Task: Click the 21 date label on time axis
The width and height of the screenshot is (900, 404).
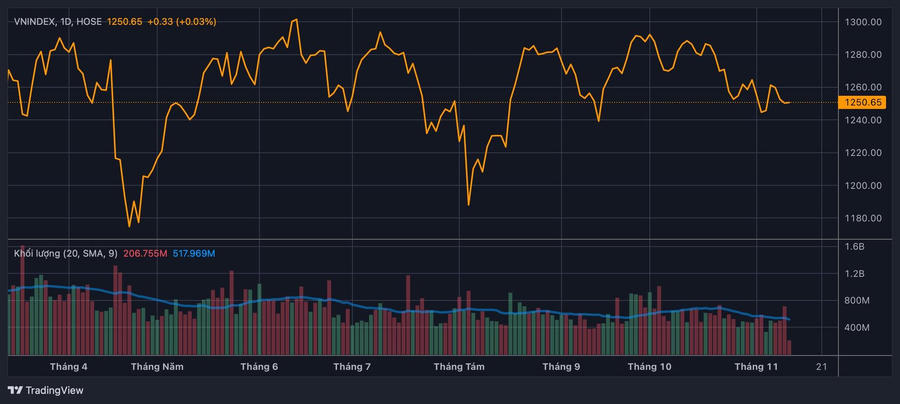Action: [821, 367]
